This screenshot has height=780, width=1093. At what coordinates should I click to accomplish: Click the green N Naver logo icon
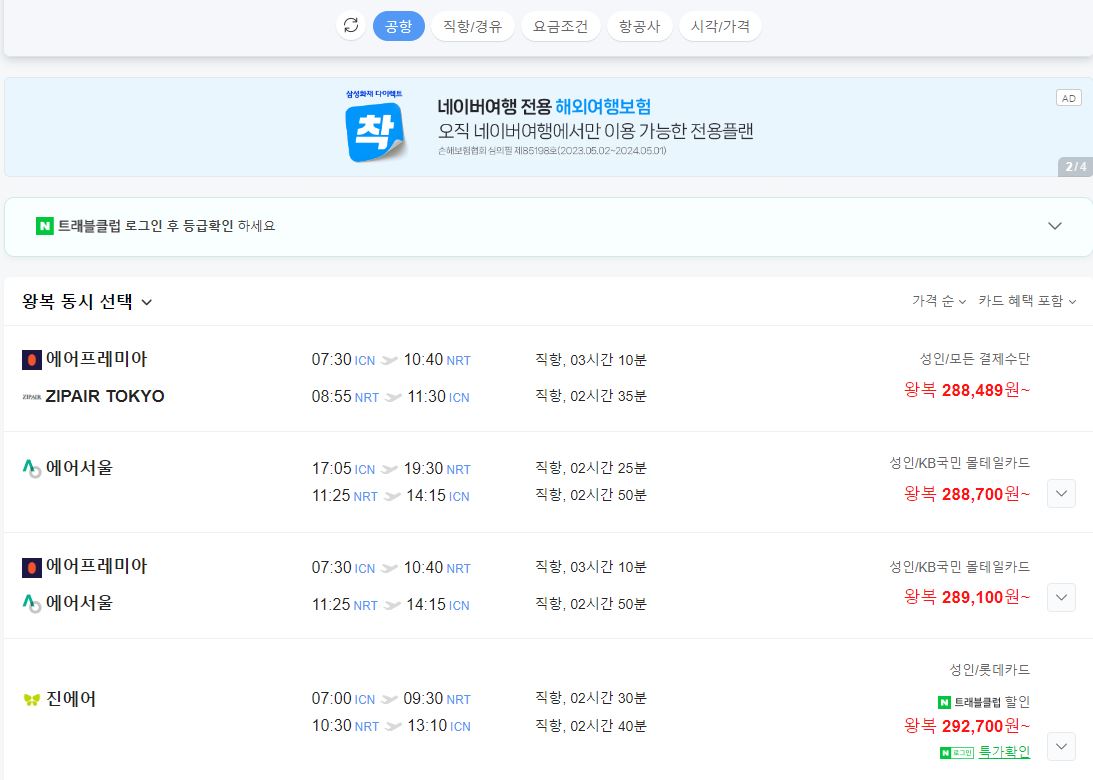coord(45,226)
